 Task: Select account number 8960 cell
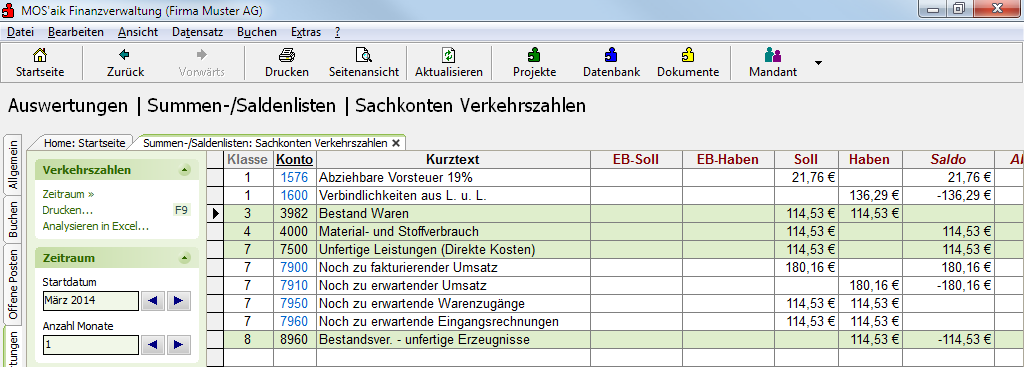click(295, 340)
